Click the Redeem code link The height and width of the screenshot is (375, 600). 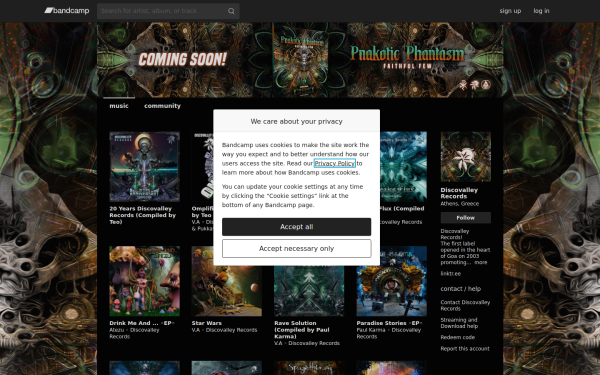click(458, 338)
